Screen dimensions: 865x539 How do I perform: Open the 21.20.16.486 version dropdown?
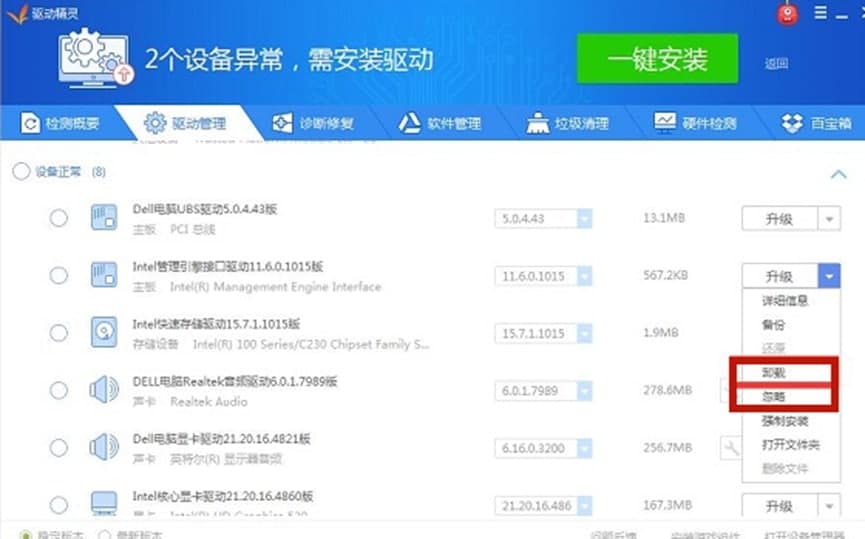(584, 505)
